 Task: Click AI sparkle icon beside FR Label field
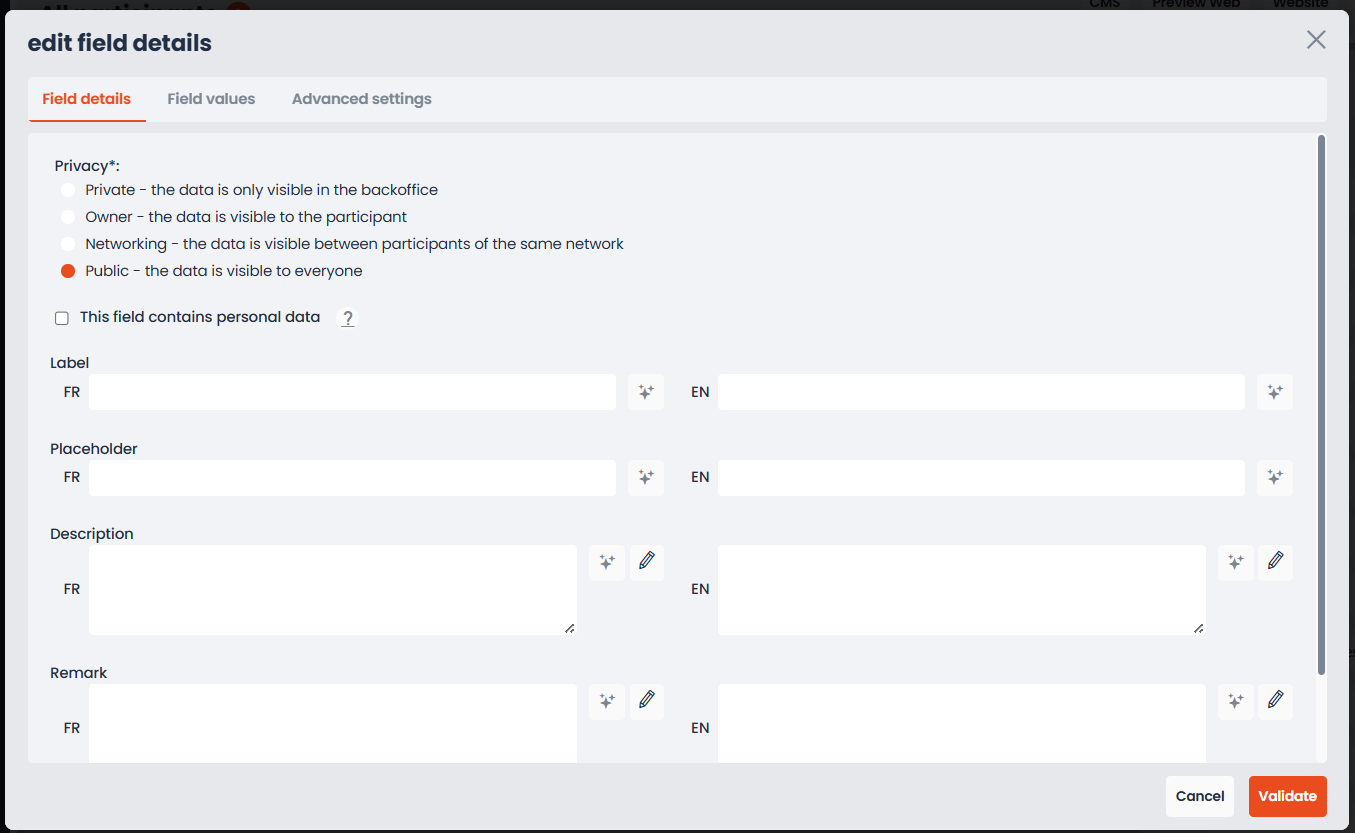coord(646,392)
